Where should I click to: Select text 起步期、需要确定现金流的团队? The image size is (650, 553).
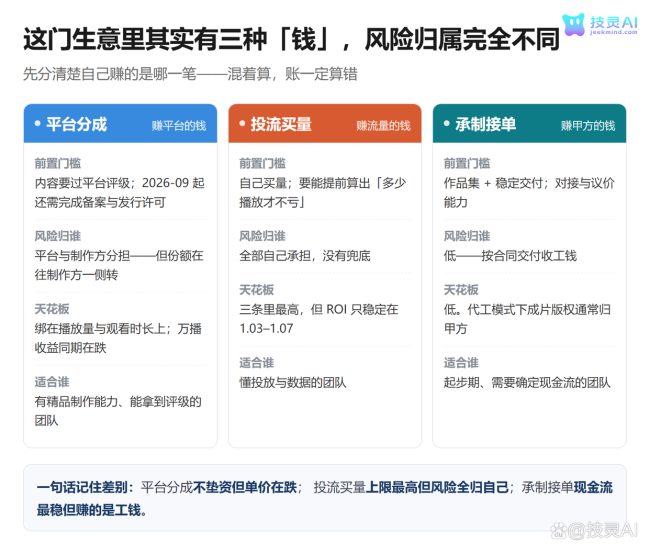point(527,382)
